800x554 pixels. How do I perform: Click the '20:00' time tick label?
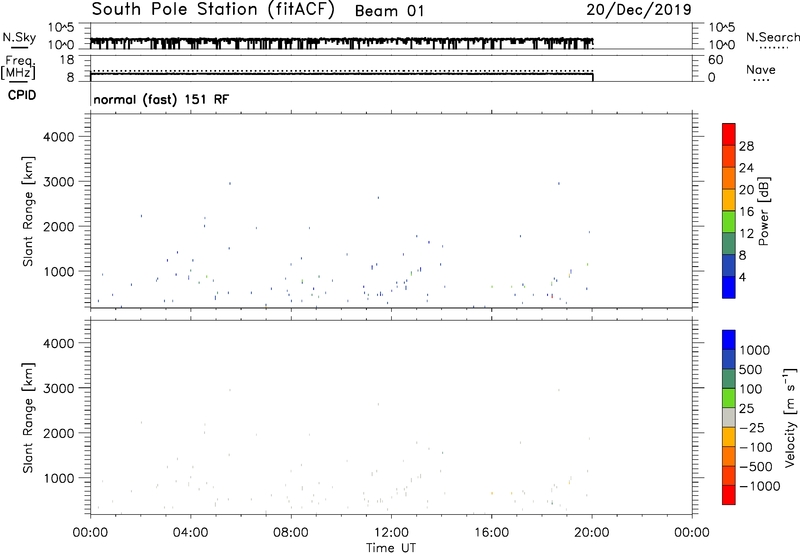[592, 533]
